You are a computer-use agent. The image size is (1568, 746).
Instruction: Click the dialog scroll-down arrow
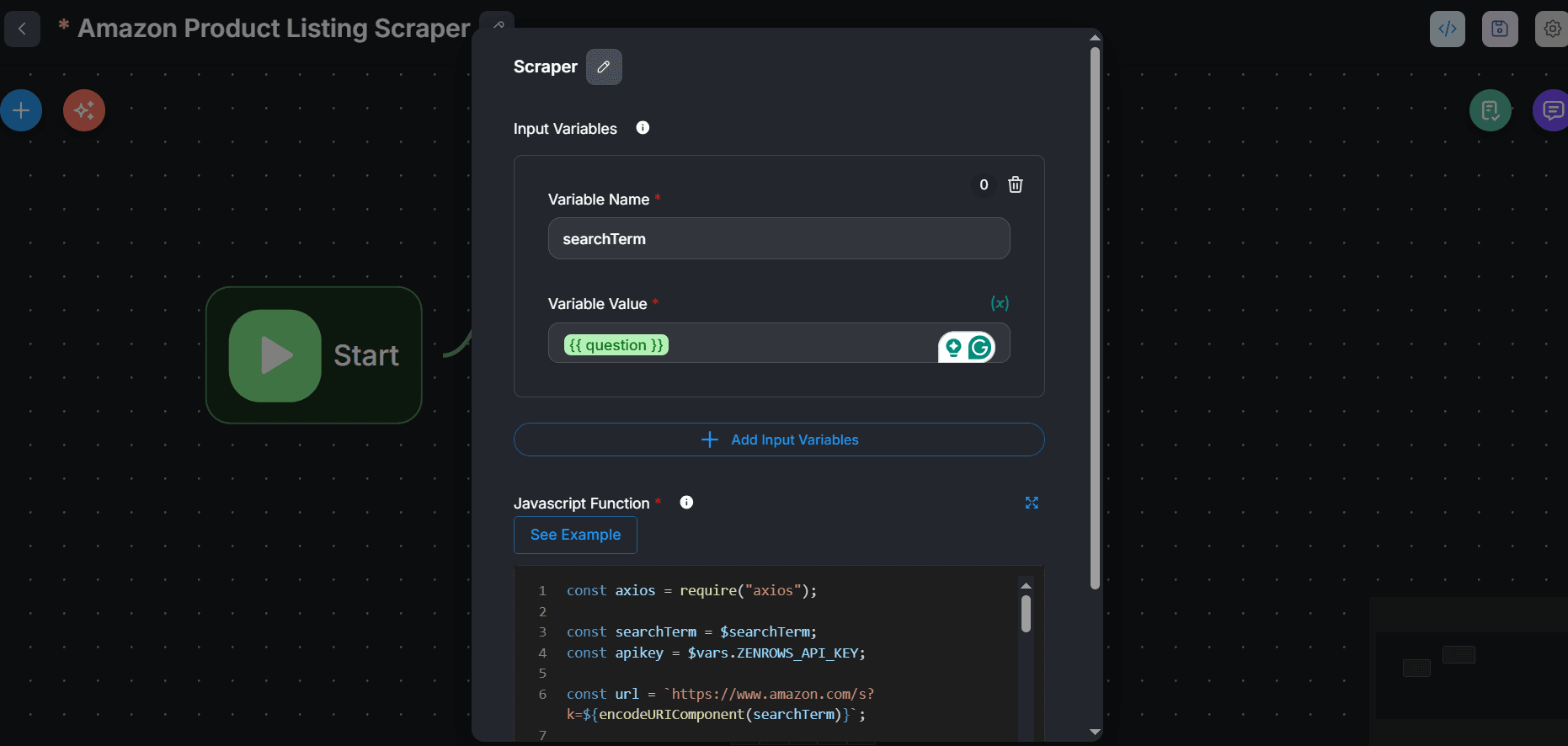(1095, 732)
